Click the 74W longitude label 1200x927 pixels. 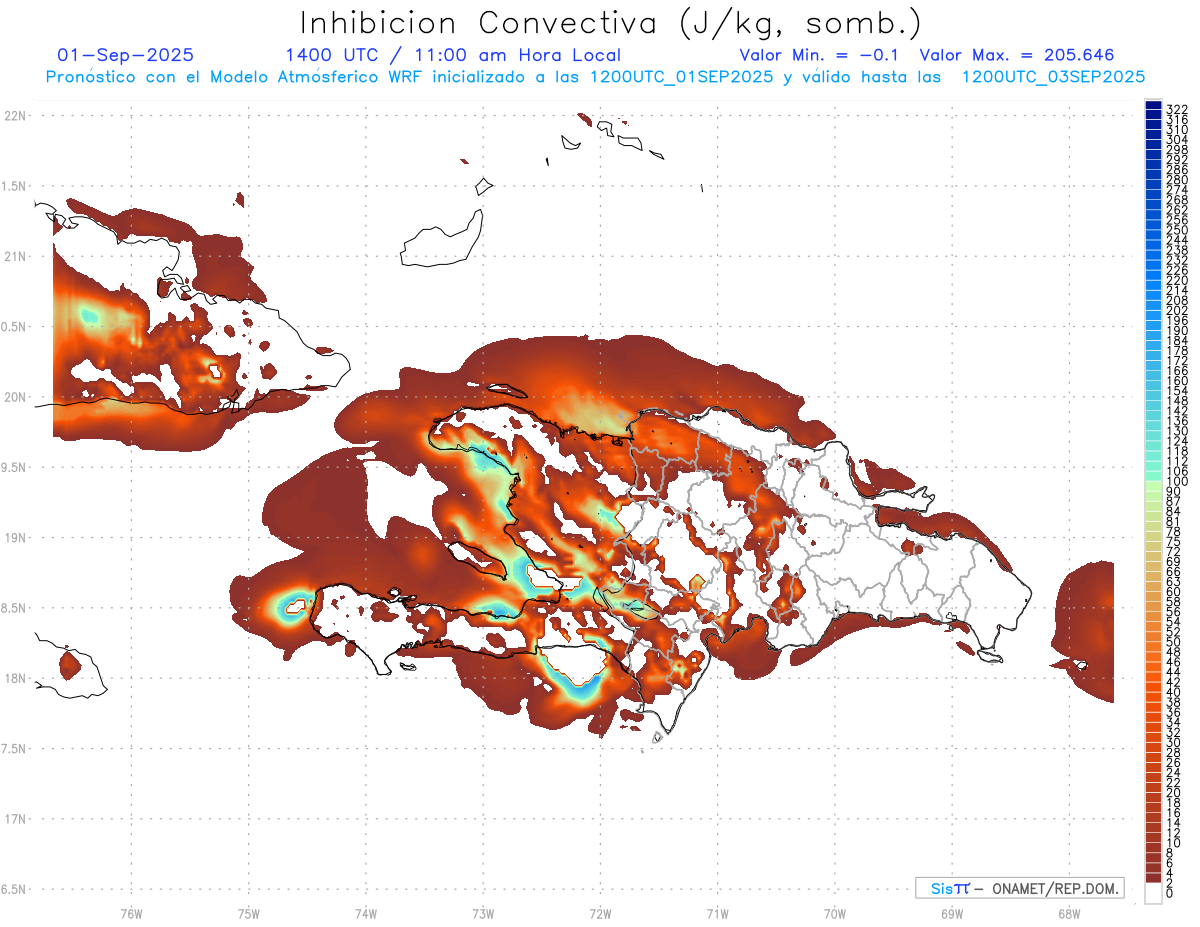pos(365,913)
